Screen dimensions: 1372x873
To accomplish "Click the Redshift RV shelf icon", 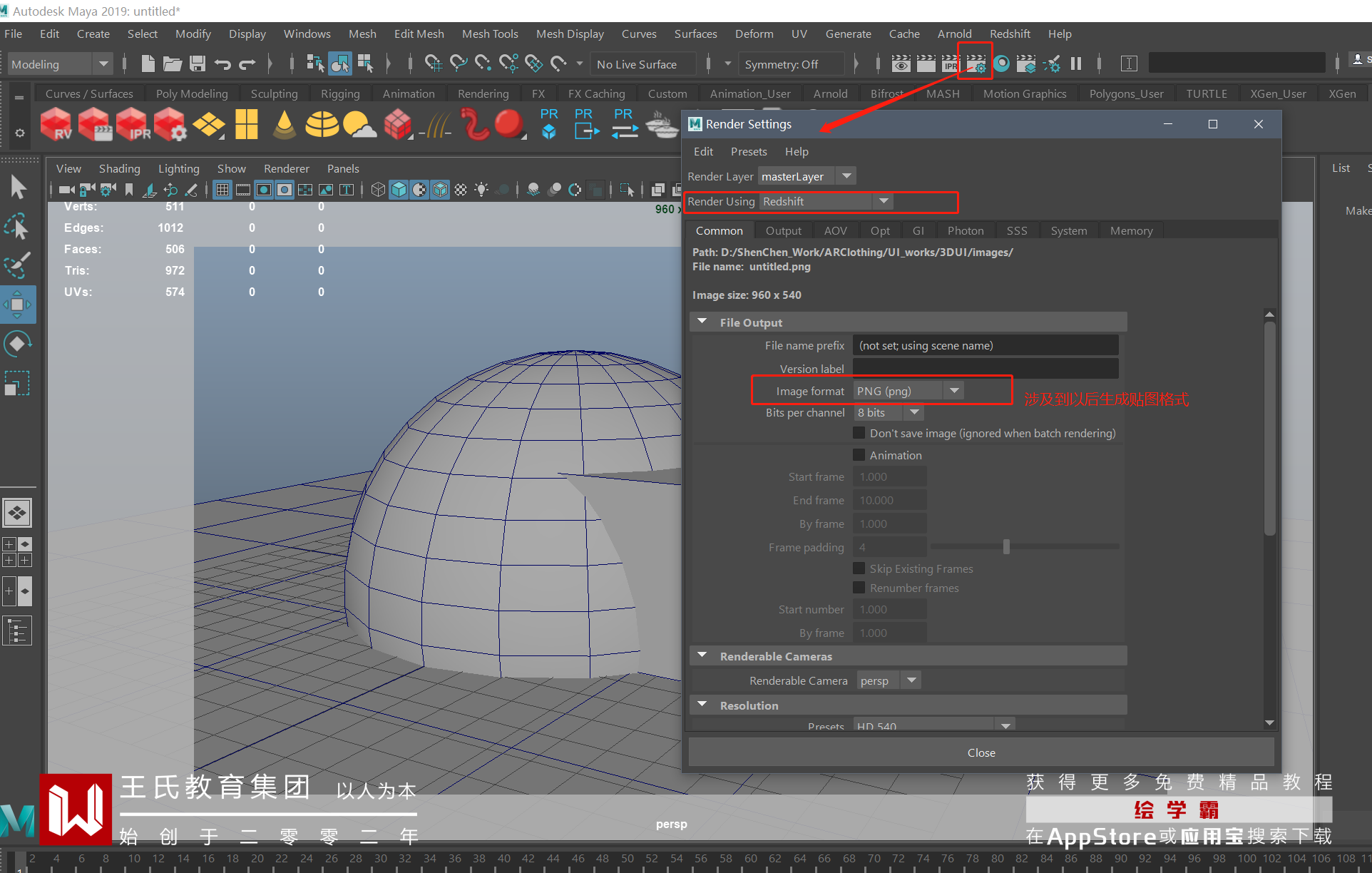I will (56, 124).
